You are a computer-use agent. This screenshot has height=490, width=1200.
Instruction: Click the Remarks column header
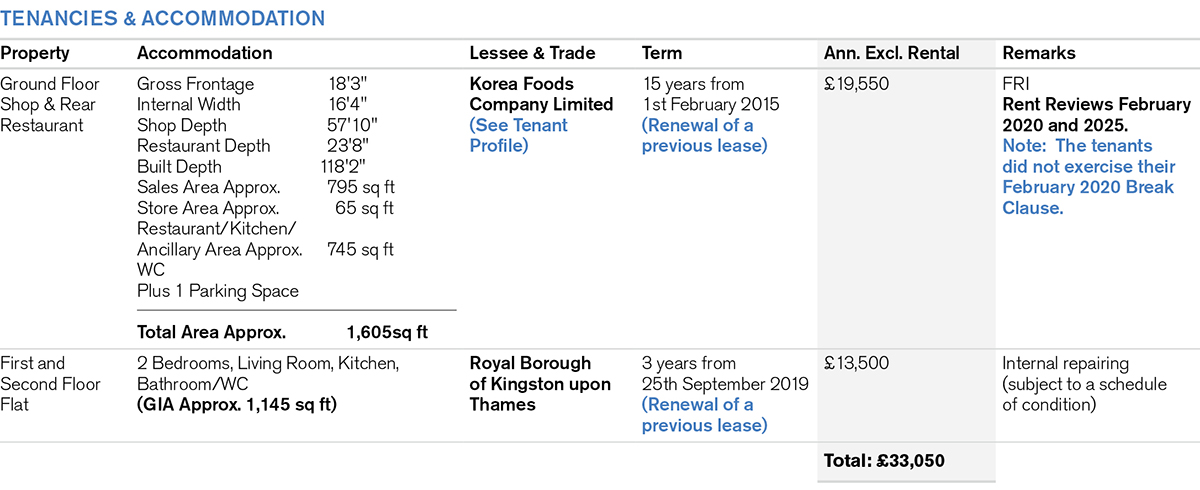tap(1040, 54)
